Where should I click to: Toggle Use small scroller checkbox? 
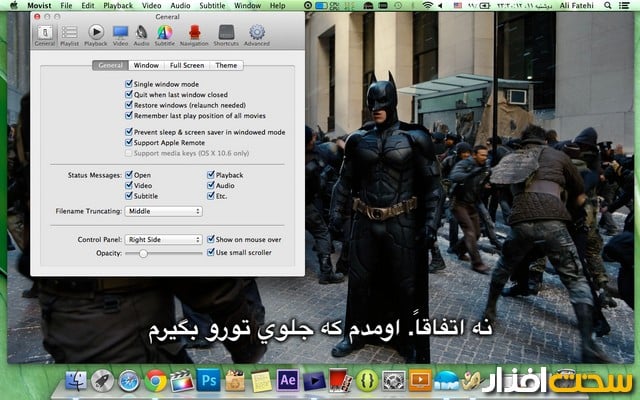(210, 254)
